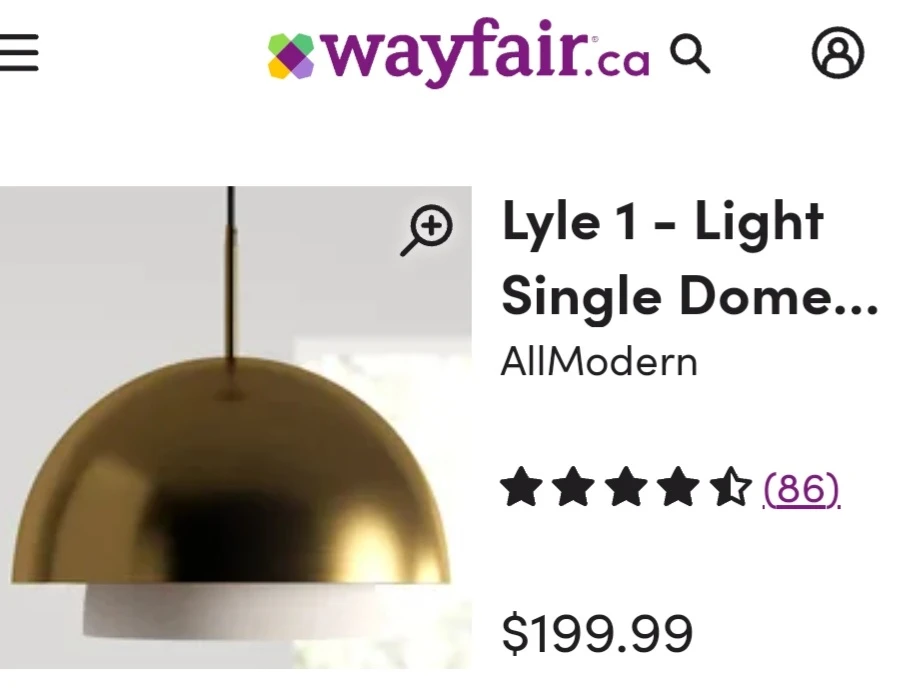Viewport: 897px width, 690px height.
Task: Click the first filled rating star
Action: (x=521, y=487)
